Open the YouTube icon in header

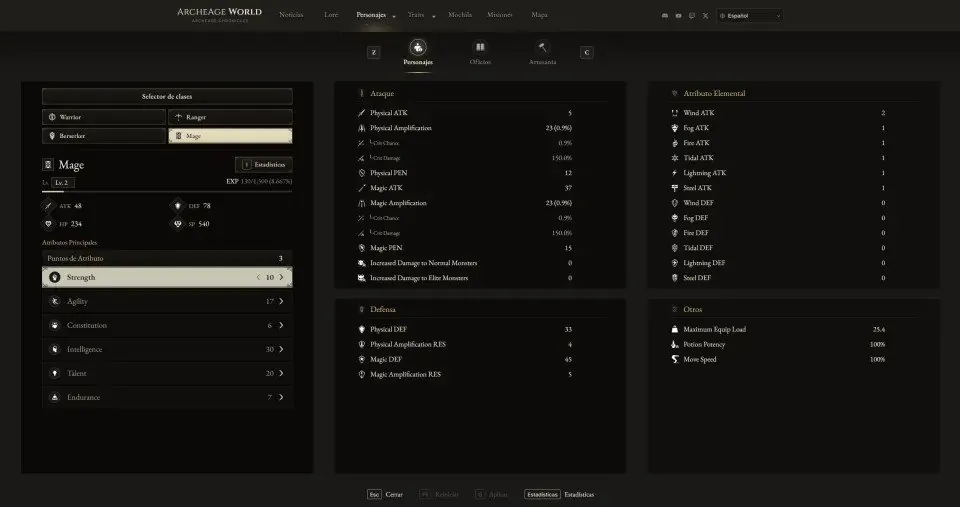678,16
